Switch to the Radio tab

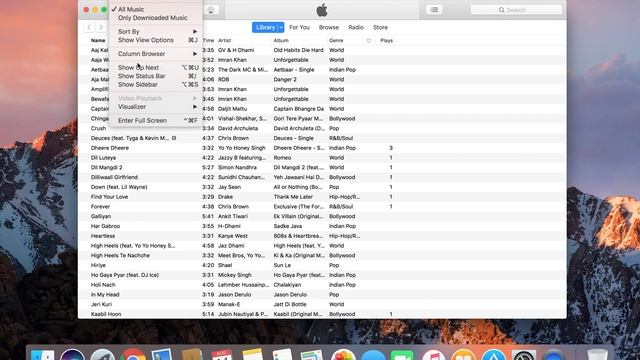[356, 27]
